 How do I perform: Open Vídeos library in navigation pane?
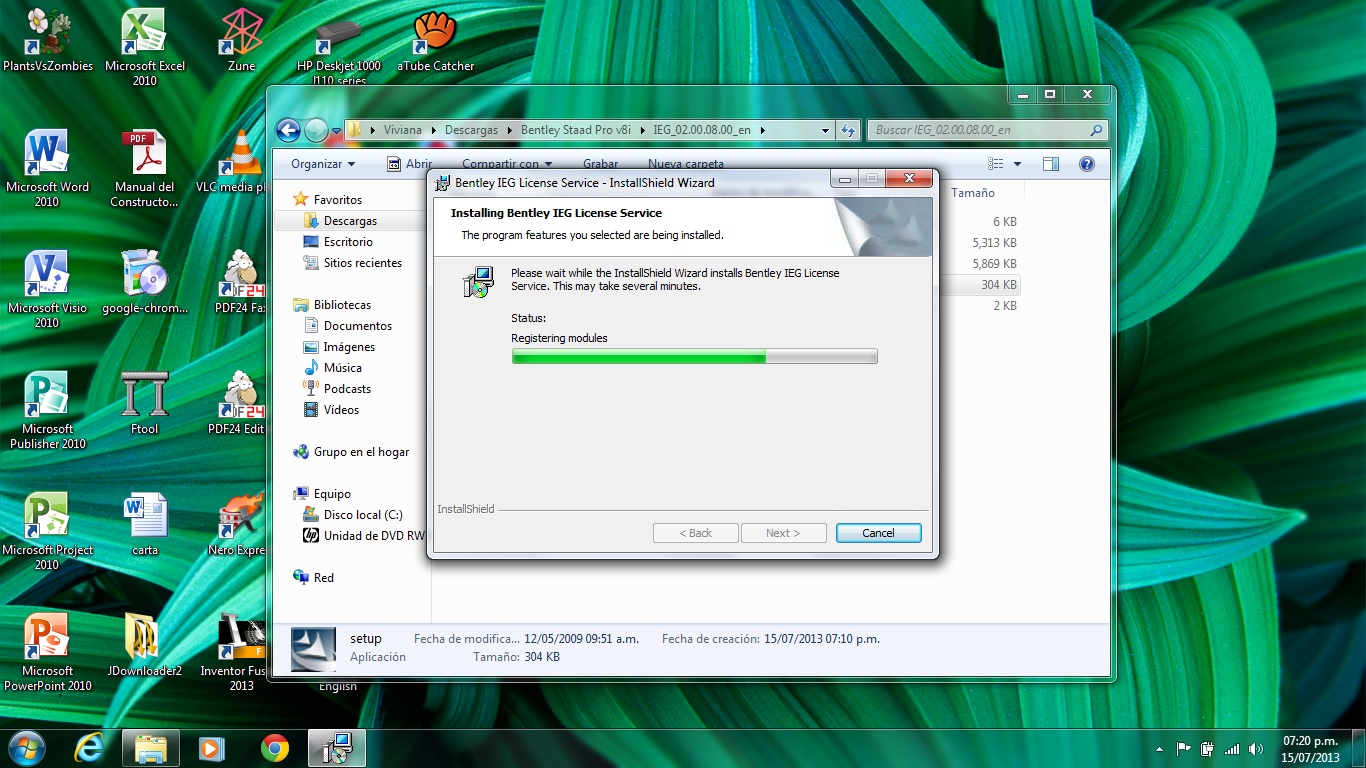pos(341,410)
